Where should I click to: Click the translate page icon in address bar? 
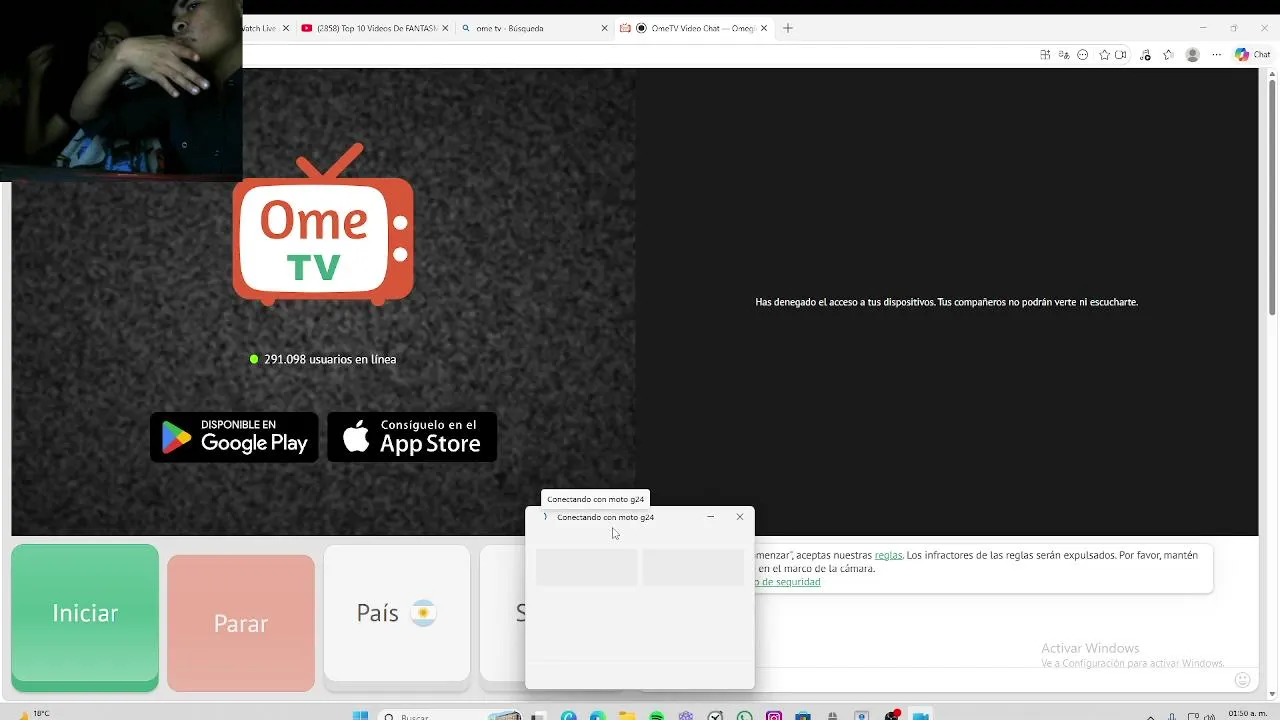tap(1064, 55)
